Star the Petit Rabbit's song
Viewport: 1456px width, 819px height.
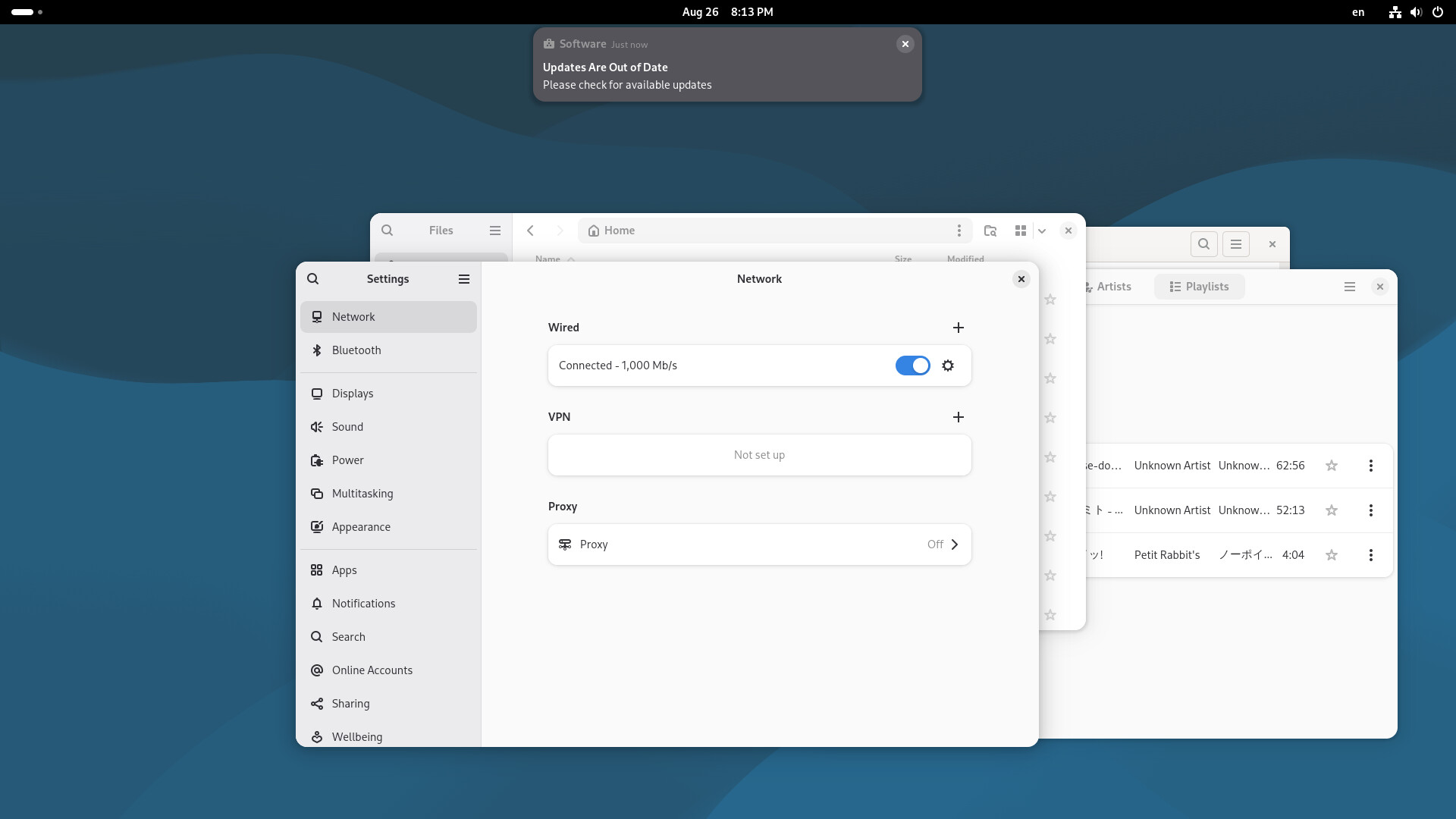1332,555
